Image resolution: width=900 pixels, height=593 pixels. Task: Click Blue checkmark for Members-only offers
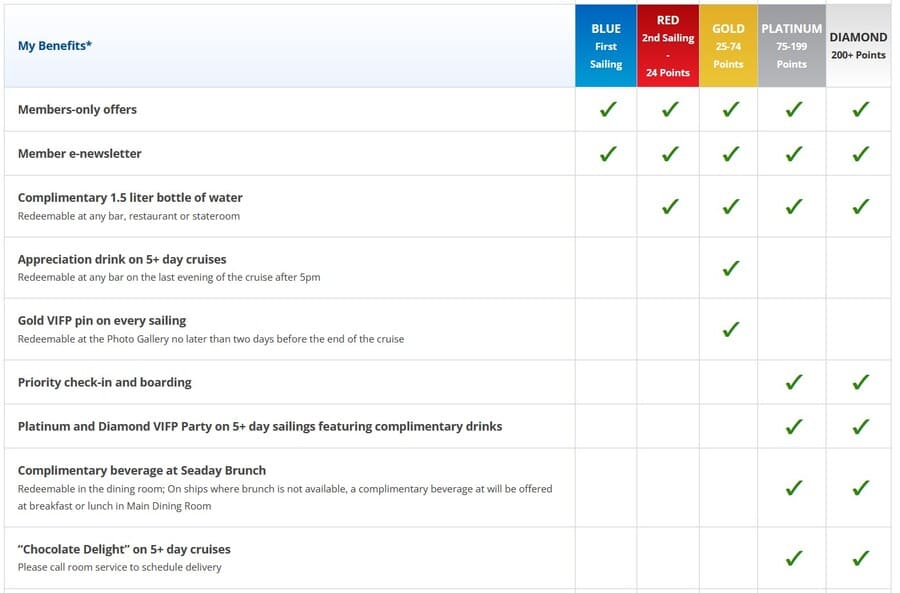pyautogui.click(x=608, y=108)
